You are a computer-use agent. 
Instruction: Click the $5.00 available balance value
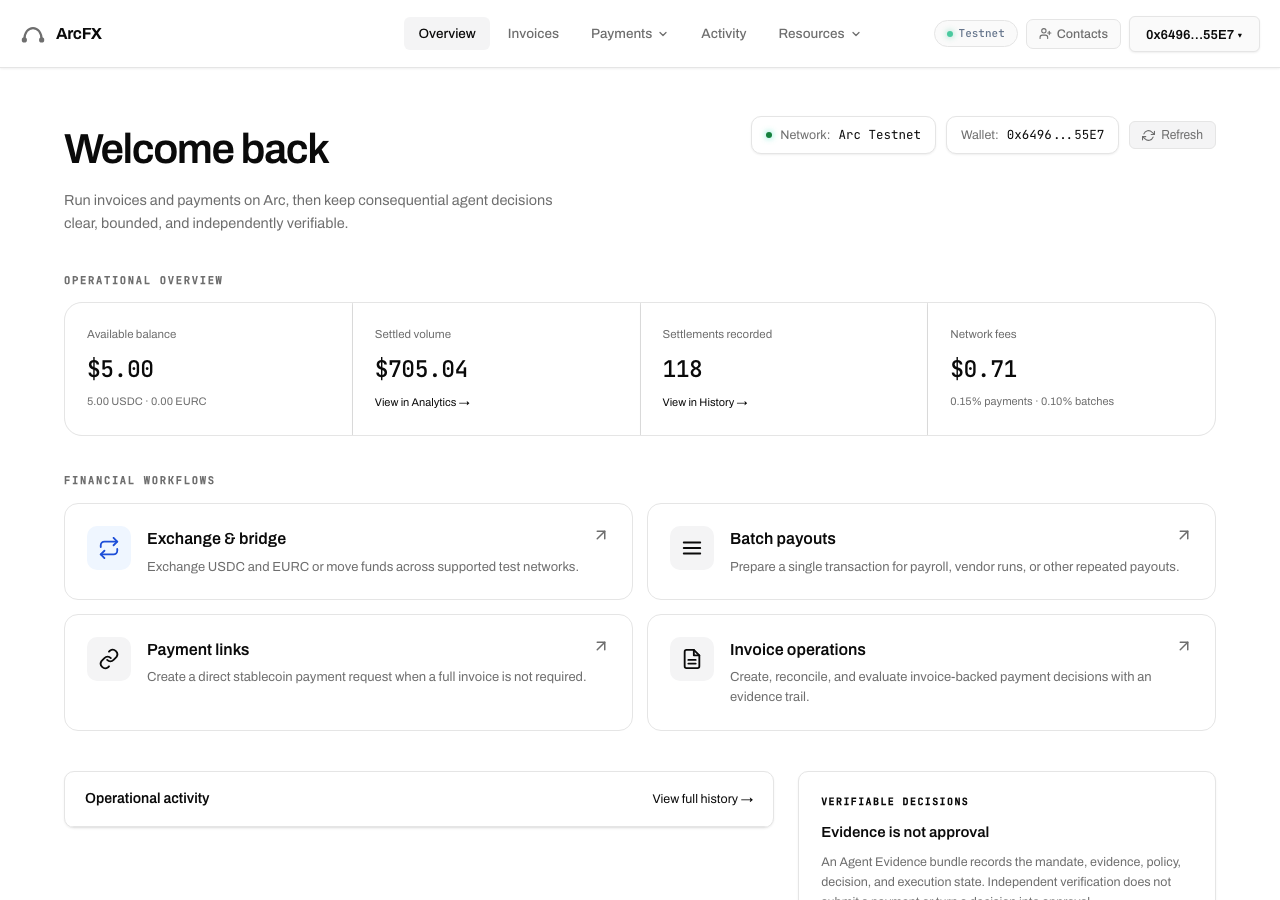point(121,369)
